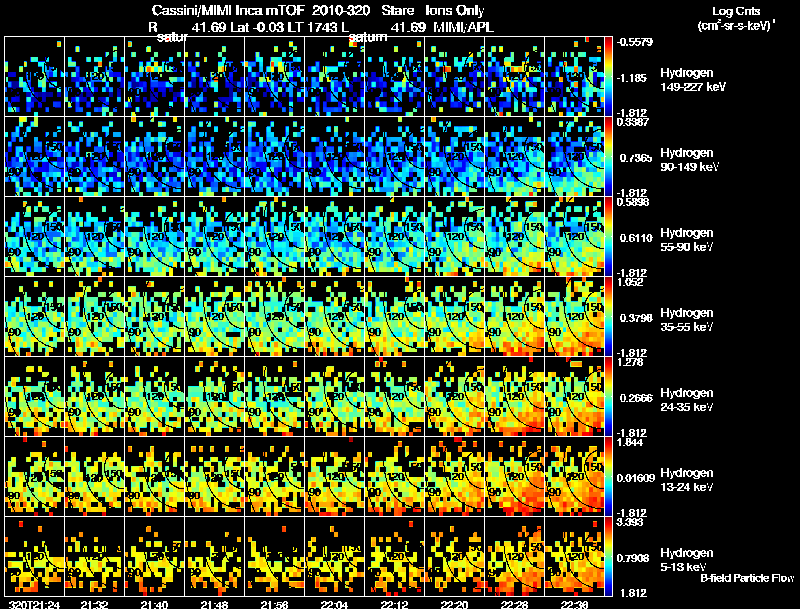Click the 1.844 color scale value
800x609 pixels.
click(630, 442)
